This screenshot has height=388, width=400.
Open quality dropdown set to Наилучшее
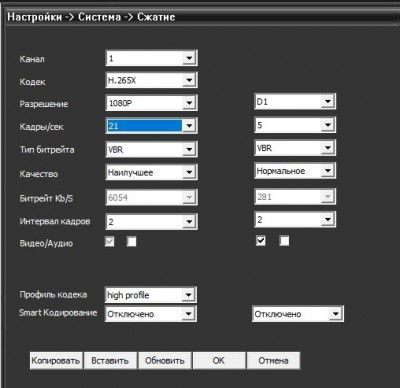coord(151,172)
